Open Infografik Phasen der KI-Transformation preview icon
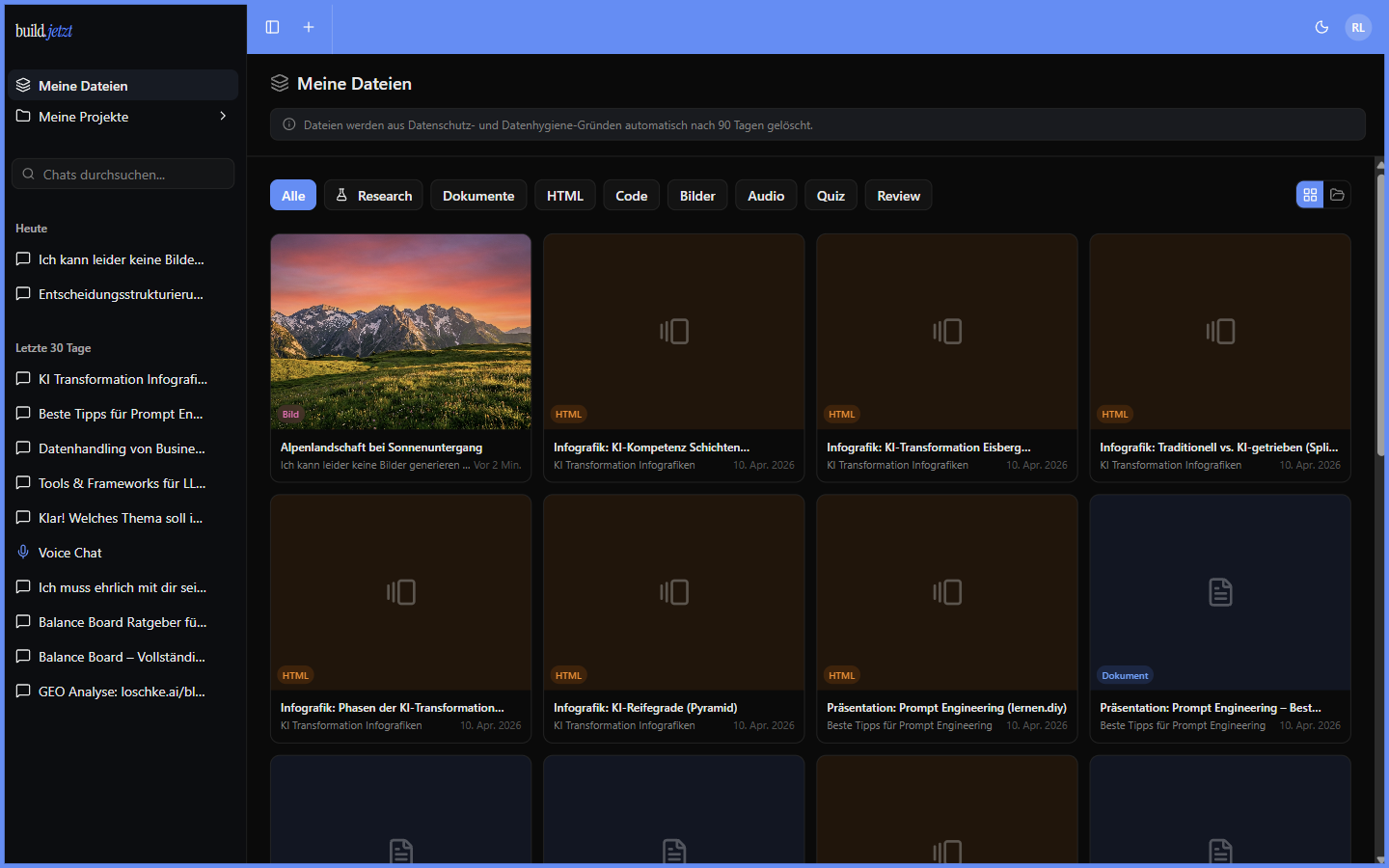1389x868 pixels. coord(401,592)
